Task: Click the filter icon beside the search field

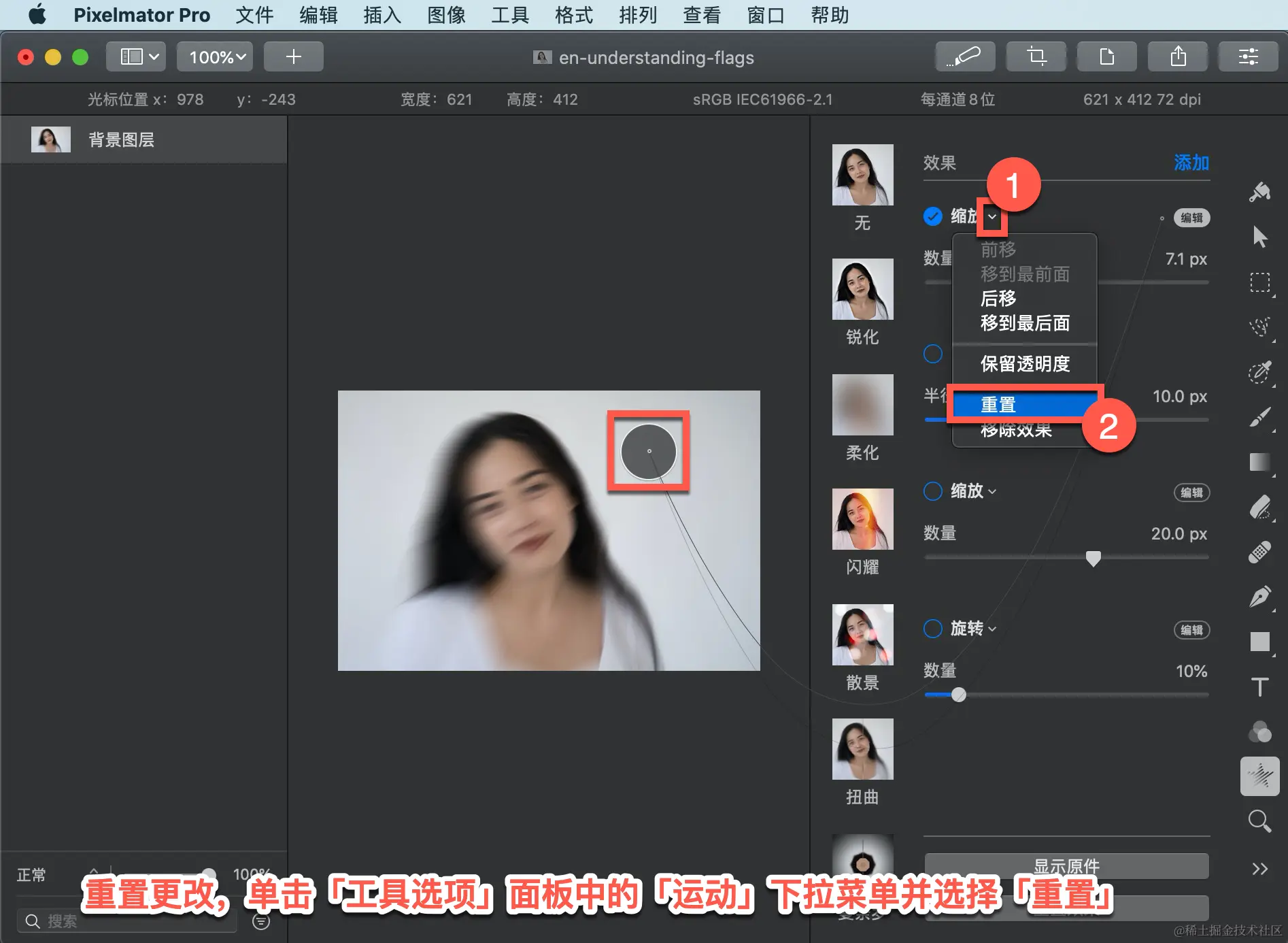Action: click(x=261, y=921)
